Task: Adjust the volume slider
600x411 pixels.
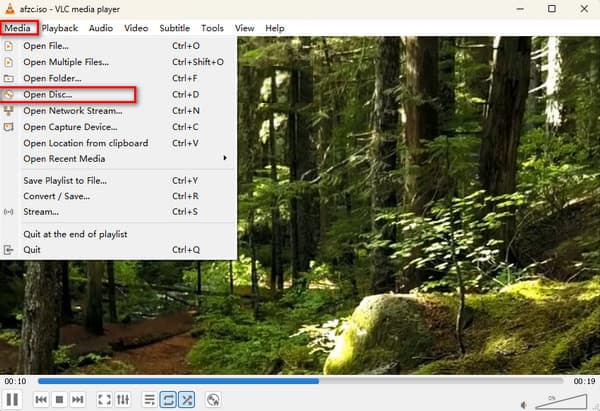Action: 561,402
